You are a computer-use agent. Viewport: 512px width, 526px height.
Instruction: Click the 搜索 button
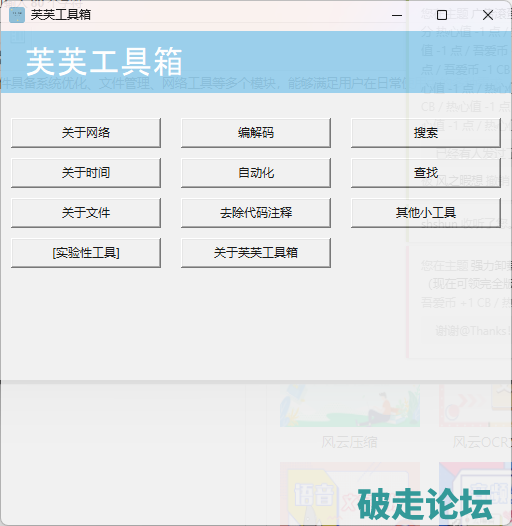click(x=426, y=133)
